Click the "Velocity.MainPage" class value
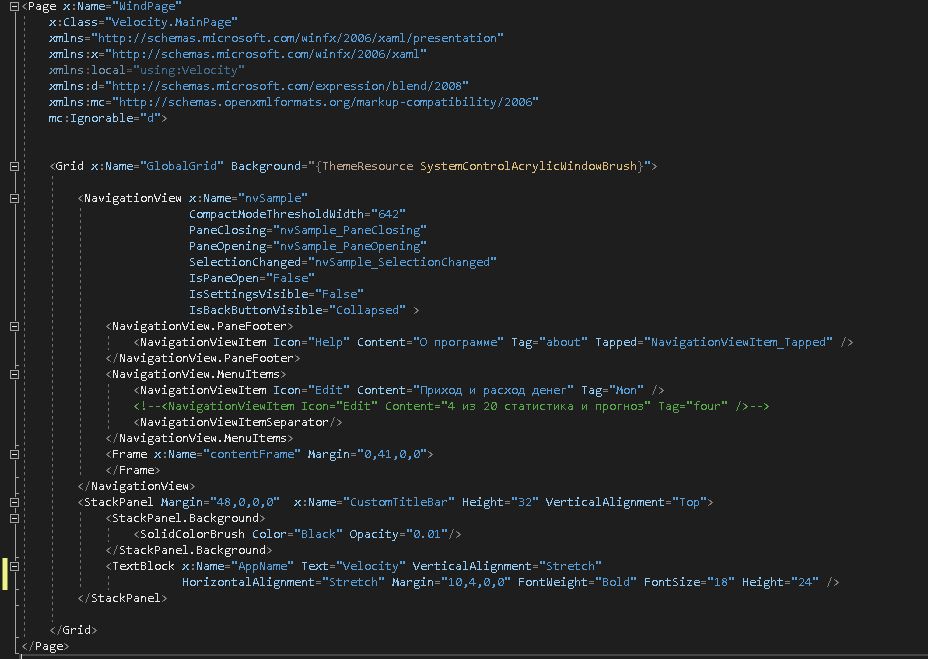Screen dimensions: 928x659 171,22
